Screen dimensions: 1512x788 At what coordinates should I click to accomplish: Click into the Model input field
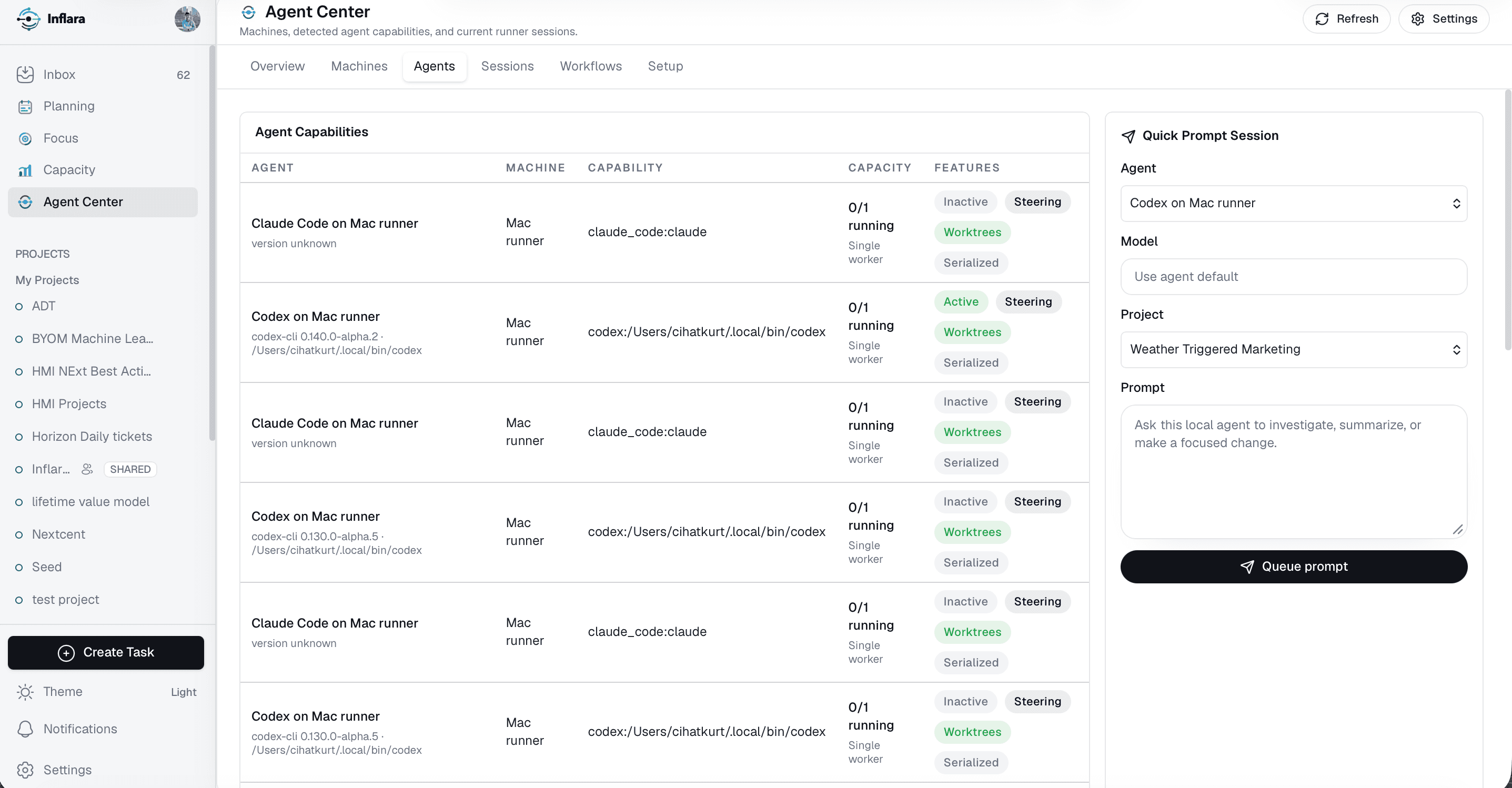[x=1294, y=276]
